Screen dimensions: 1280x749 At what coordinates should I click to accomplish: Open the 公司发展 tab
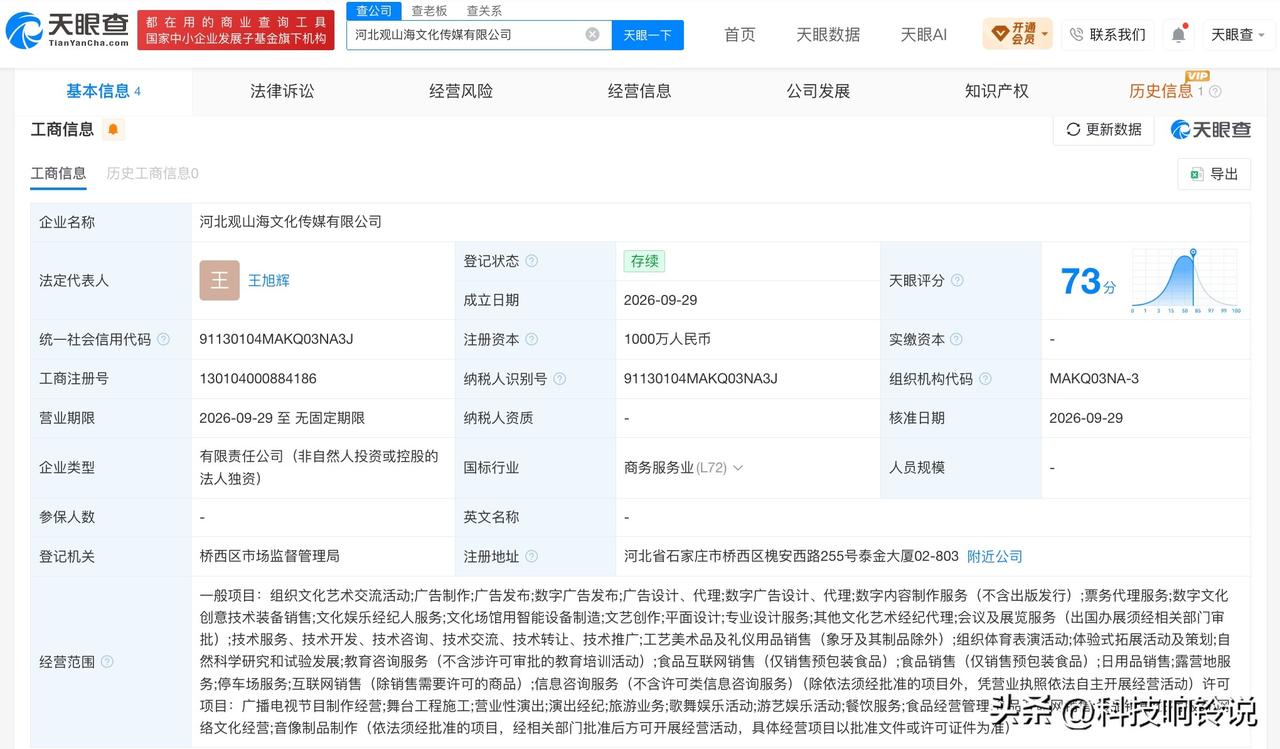(818, 91)
